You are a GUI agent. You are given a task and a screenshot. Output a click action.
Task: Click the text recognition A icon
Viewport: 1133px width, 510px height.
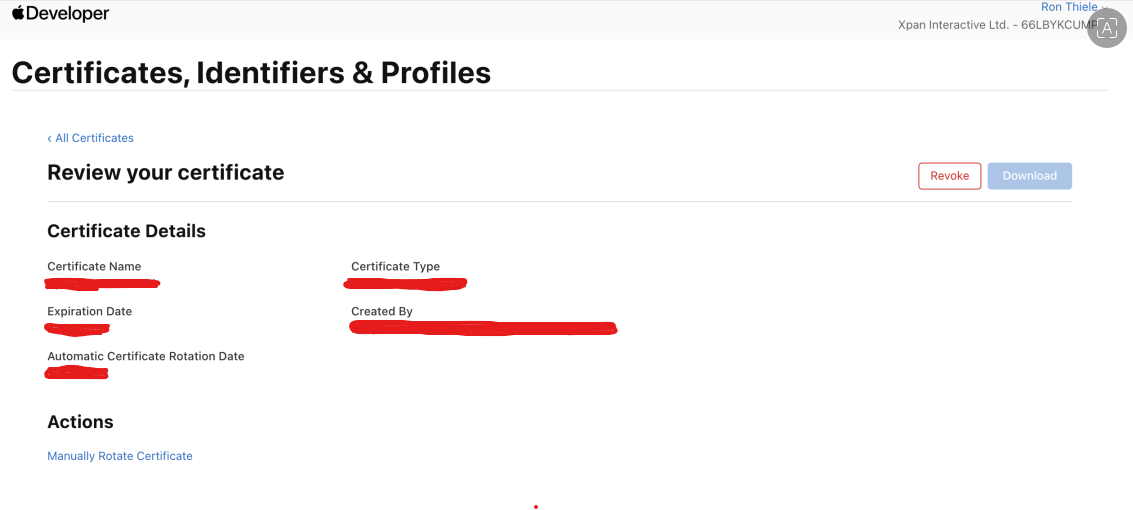(x=1107, y=29)
